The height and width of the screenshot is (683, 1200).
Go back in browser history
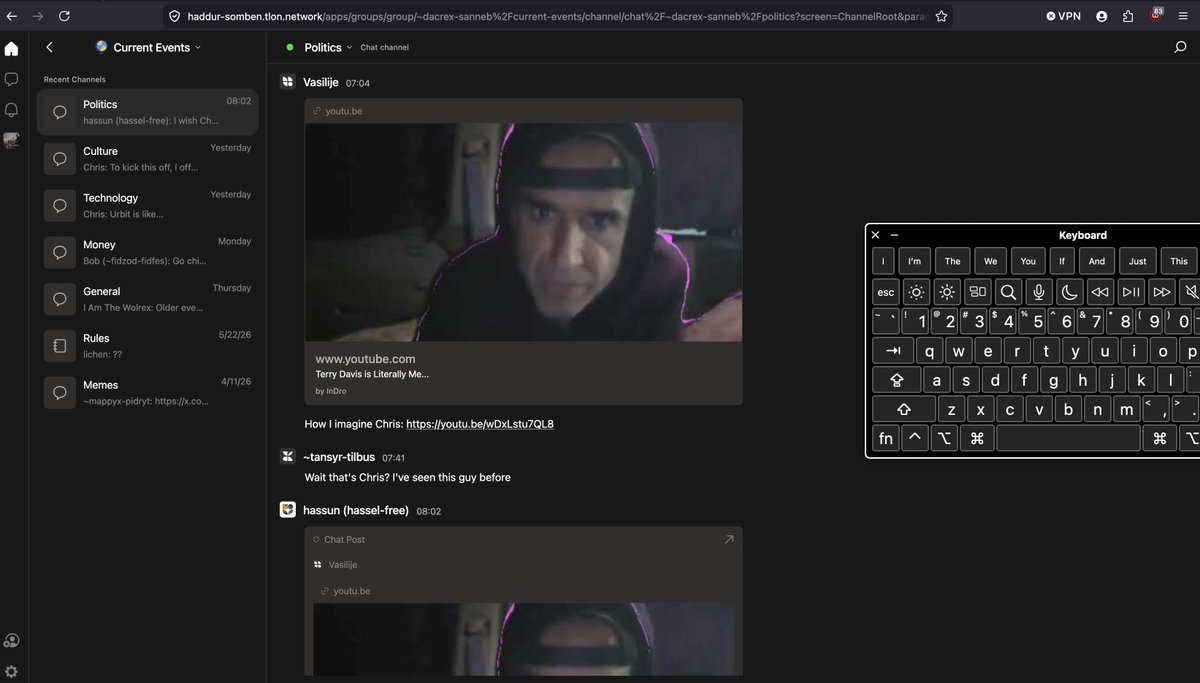pos(12,16)
